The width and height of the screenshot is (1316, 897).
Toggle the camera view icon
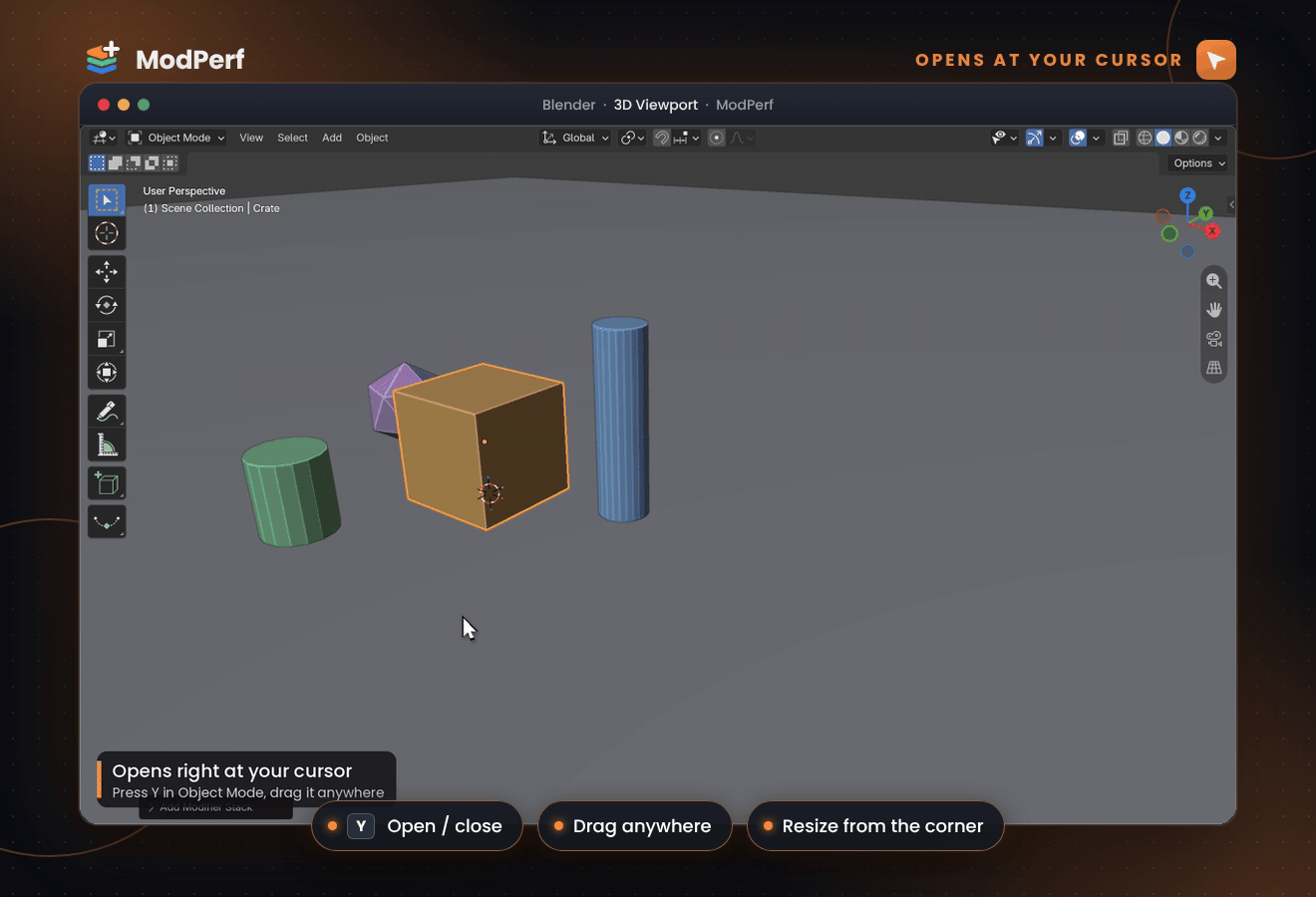pyautogui.click(x=1213, y=339)
